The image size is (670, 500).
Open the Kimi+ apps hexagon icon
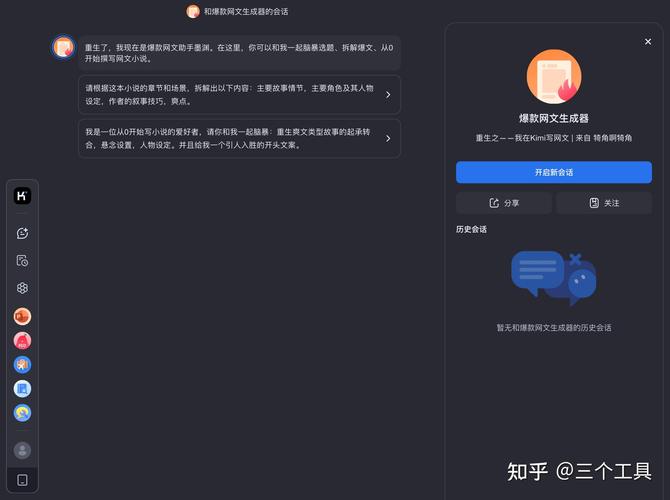(22, 288)
